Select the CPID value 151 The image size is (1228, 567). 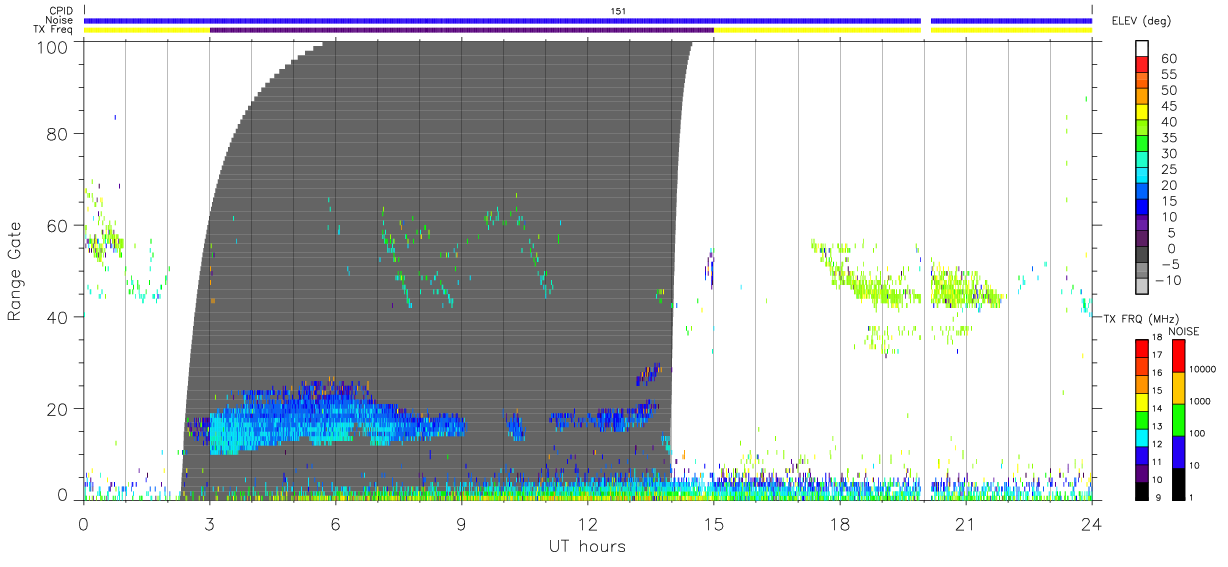619,11
